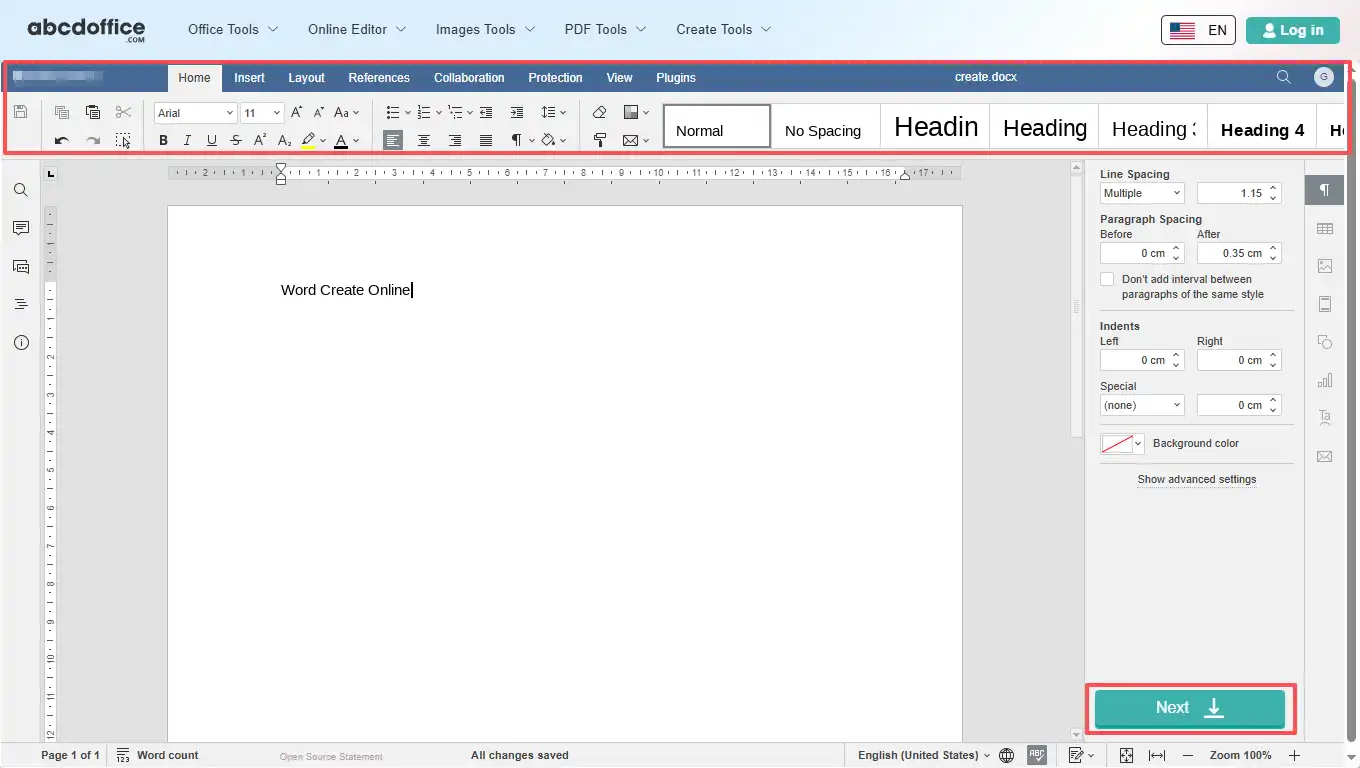Click the Fit to width icon
This screenshot has width=1360, height=768.
[x=1157, y=755]
